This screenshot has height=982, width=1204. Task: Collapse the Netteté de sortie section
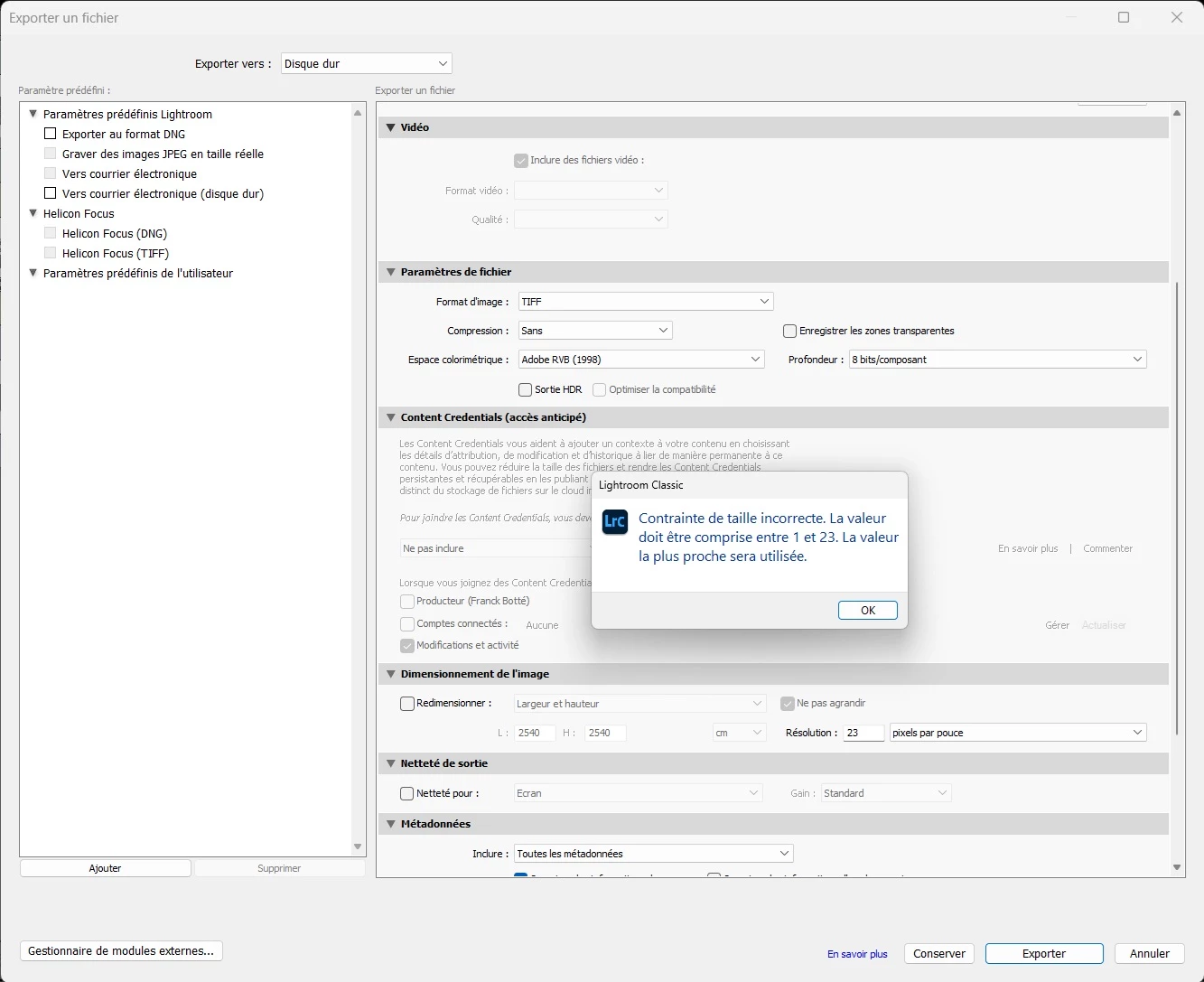(x=391, y=763)
